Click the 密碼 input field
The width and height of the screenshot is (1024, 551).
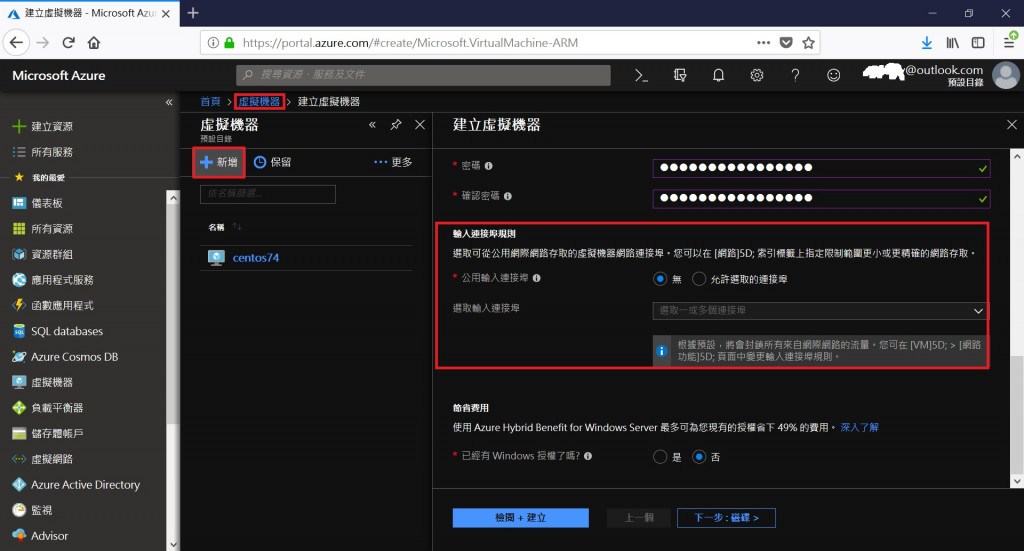pos(821,168)
